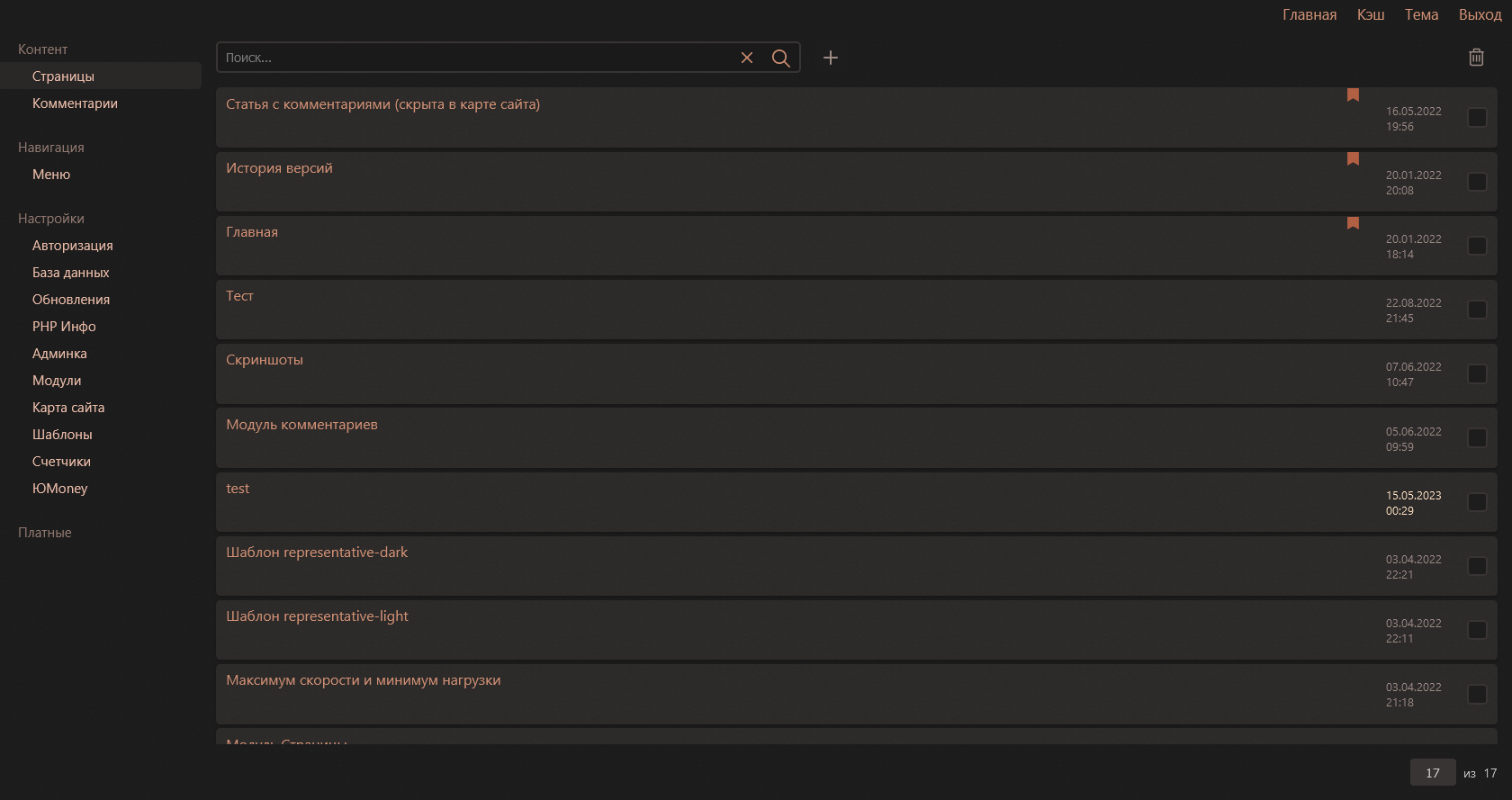
Task: Tick checkbox for Статья с комментариями
Action: pyautogui.click(x=1477, y=118)
